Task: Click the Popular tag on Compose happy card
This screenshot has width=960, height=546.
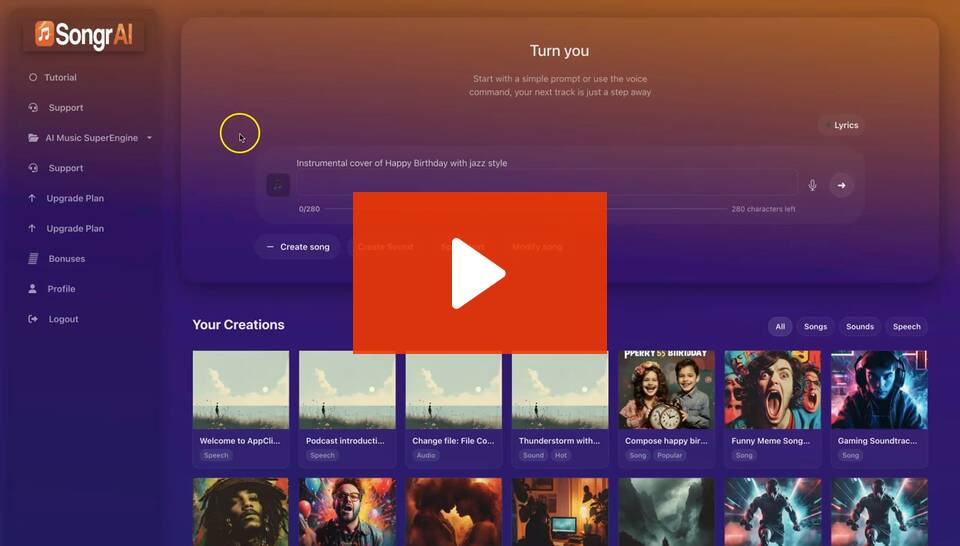Action: (x=669, y=455)
